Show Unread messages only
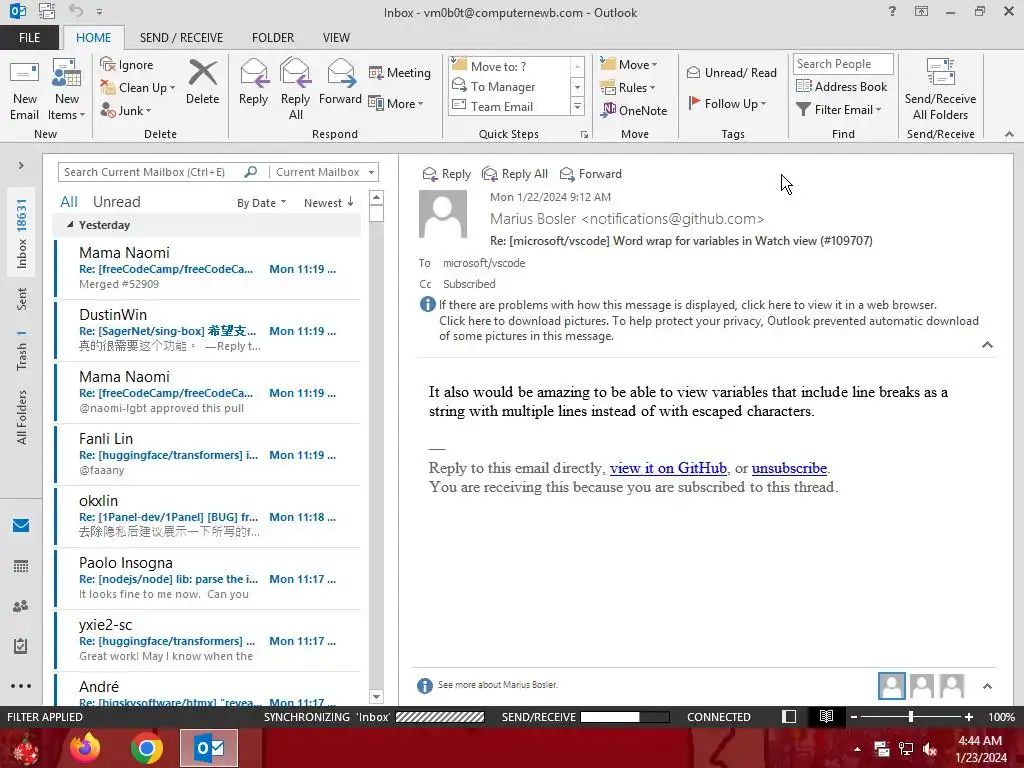 [x=116, y=202]
